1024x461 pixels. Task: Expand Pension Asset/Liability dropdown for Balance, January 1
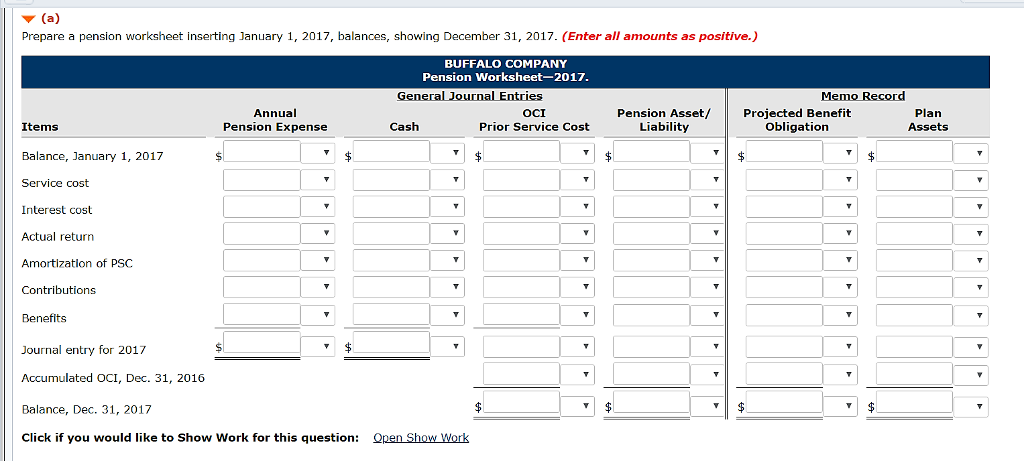(707, 154)
